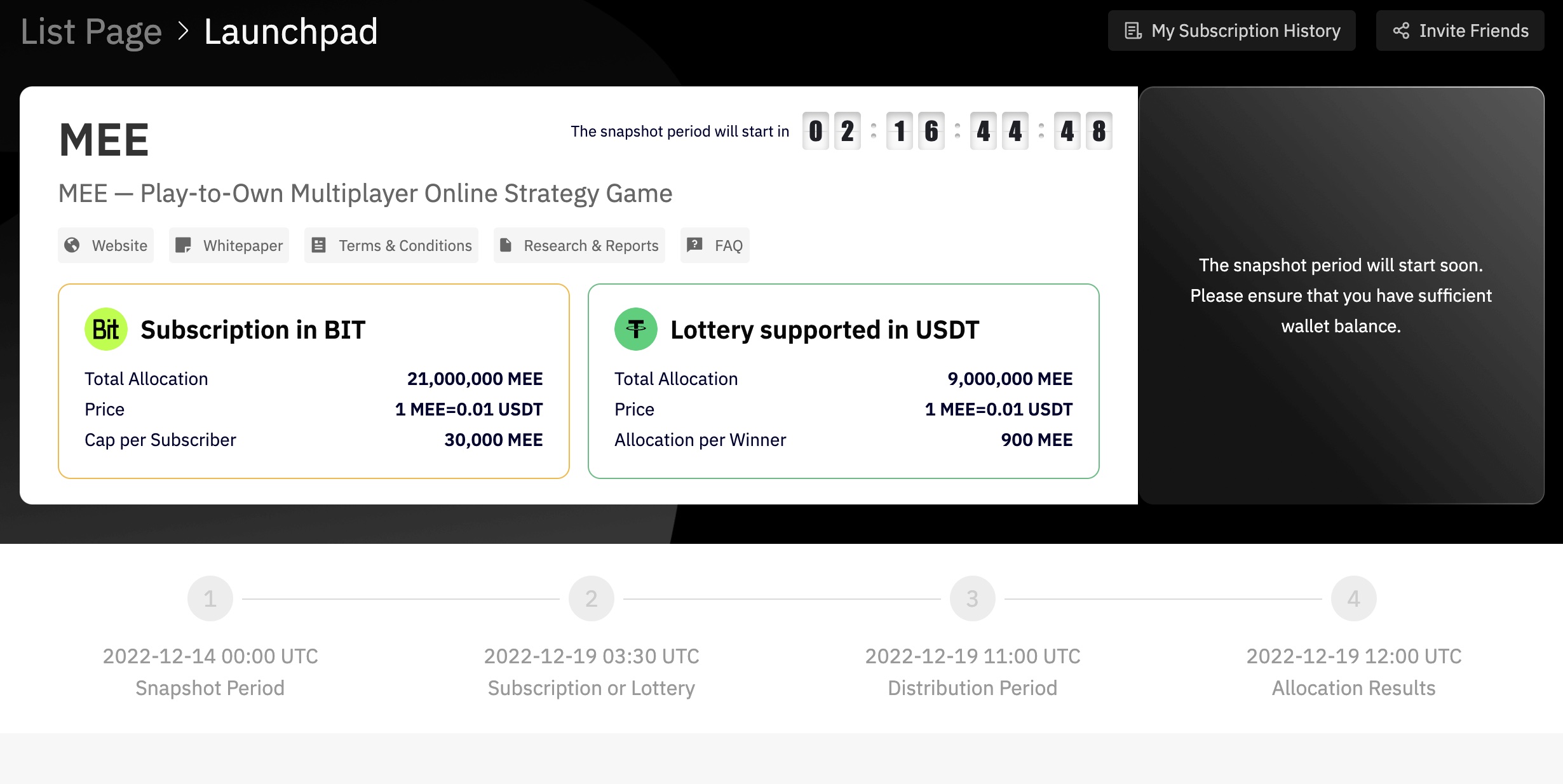Click the USDT Tether coin logo
The width and height of the screenshot is (1563, 784).
click(635, 329)
